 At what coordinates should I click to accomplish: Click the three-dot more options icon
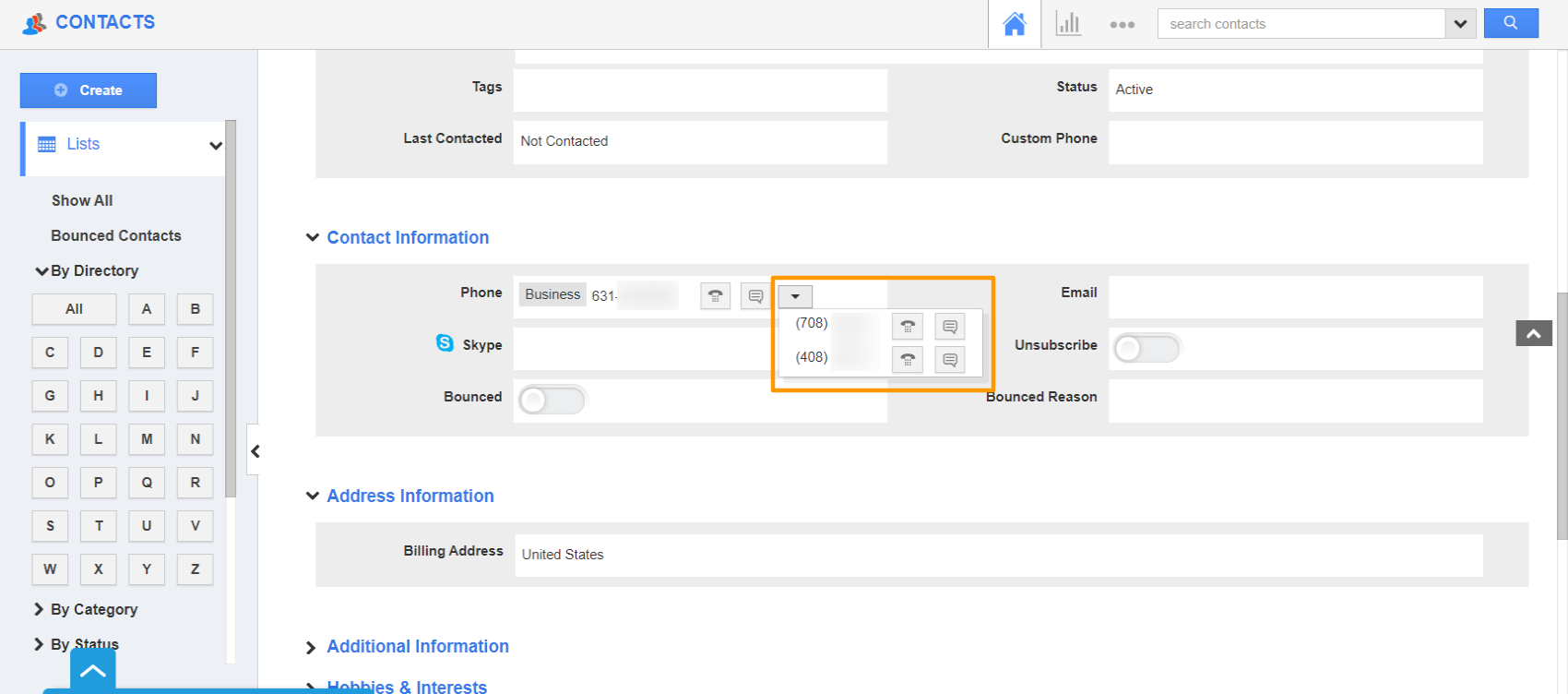1122,25
